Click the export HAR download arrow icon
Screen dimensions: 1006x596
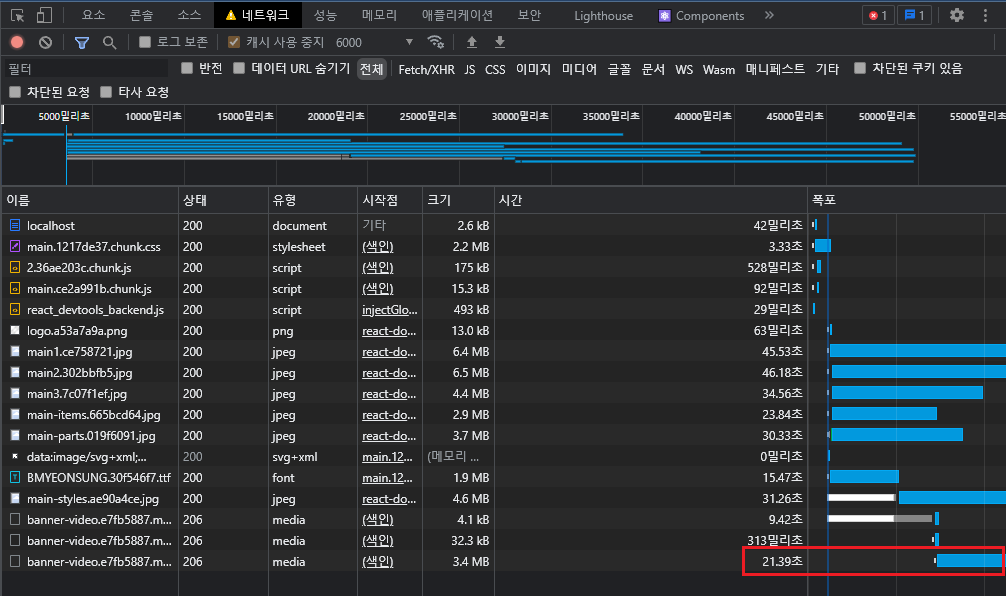[500, 42]
